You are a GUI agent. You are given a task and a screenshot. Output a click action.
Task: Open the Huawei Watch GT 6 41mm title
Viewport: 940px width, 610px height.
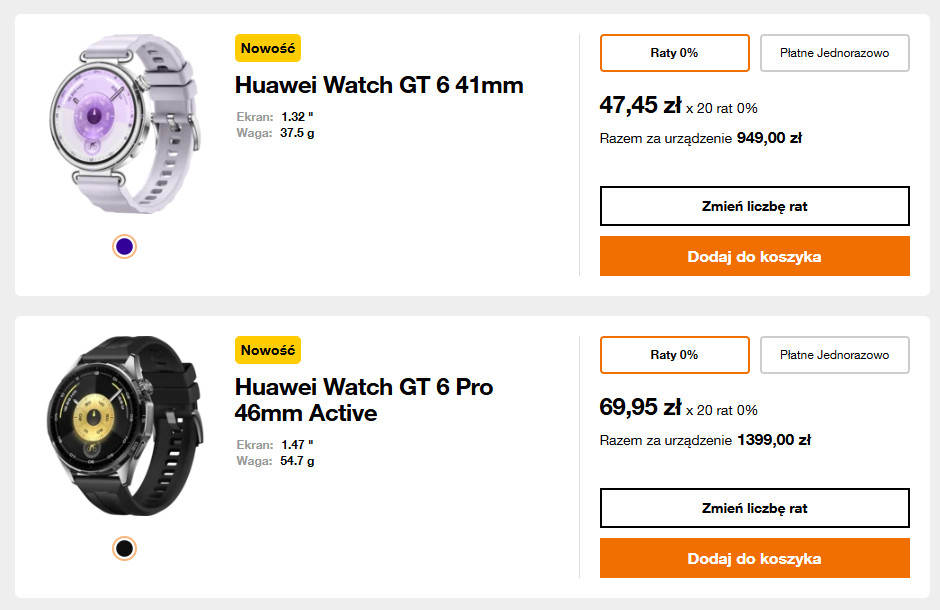[379, 85]
